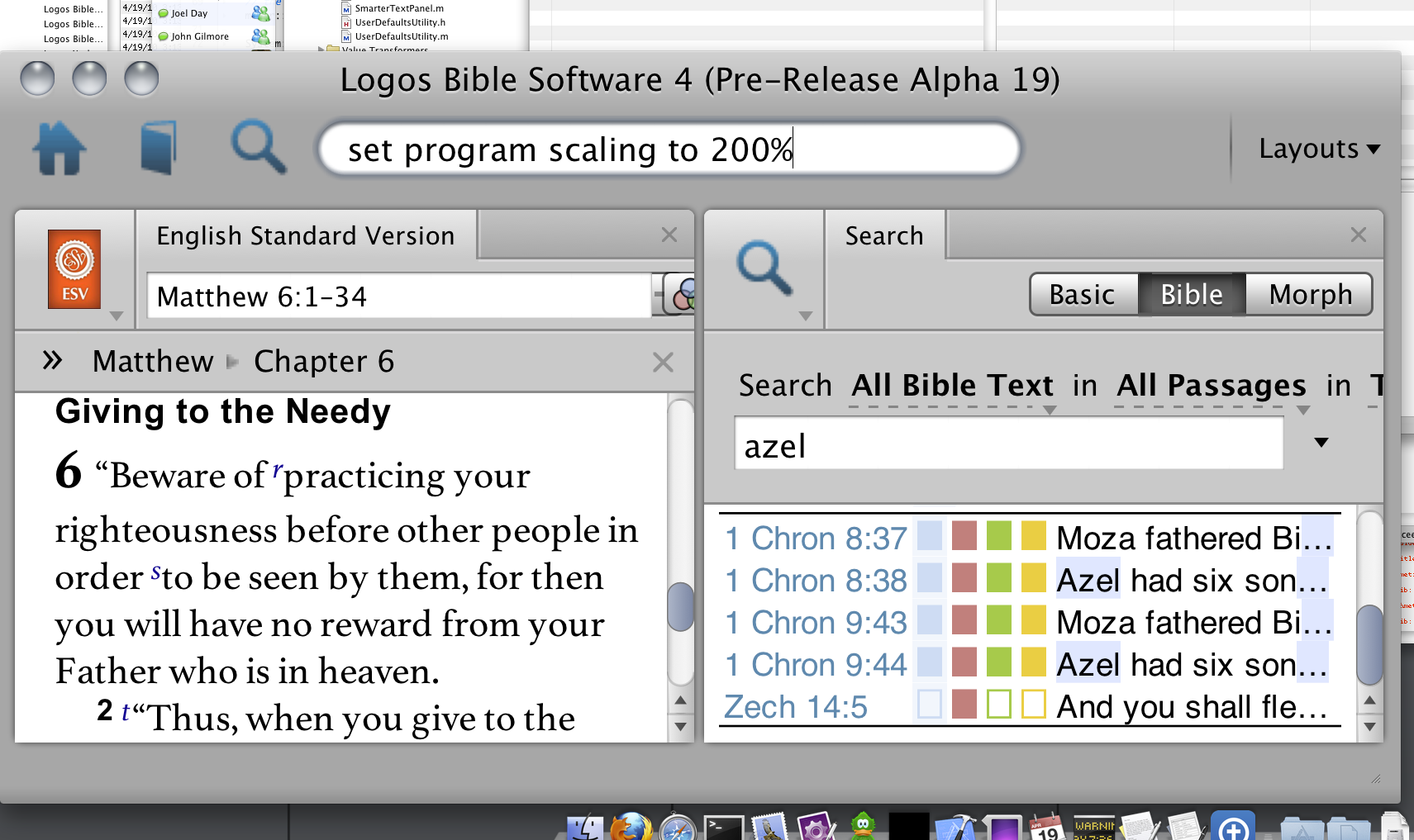Show the contents pane with double-chevron icon
Screen dimensions: 1414x840
52,360
